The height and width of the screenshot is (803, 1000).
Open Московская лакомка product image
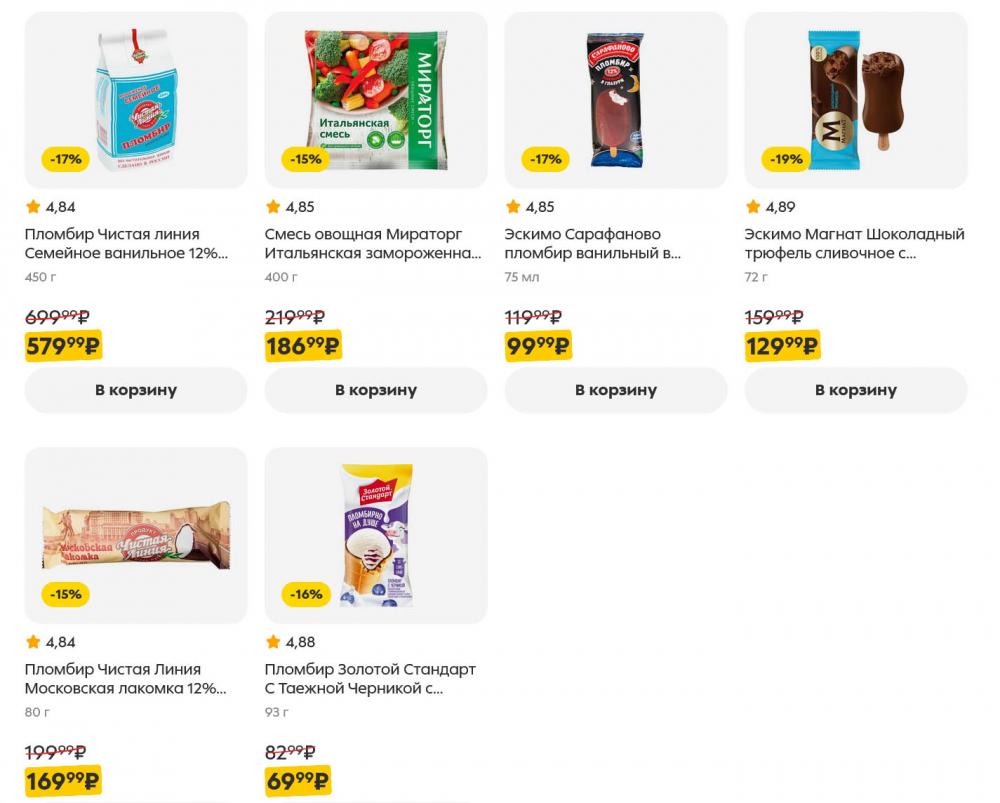coord(135,534)
